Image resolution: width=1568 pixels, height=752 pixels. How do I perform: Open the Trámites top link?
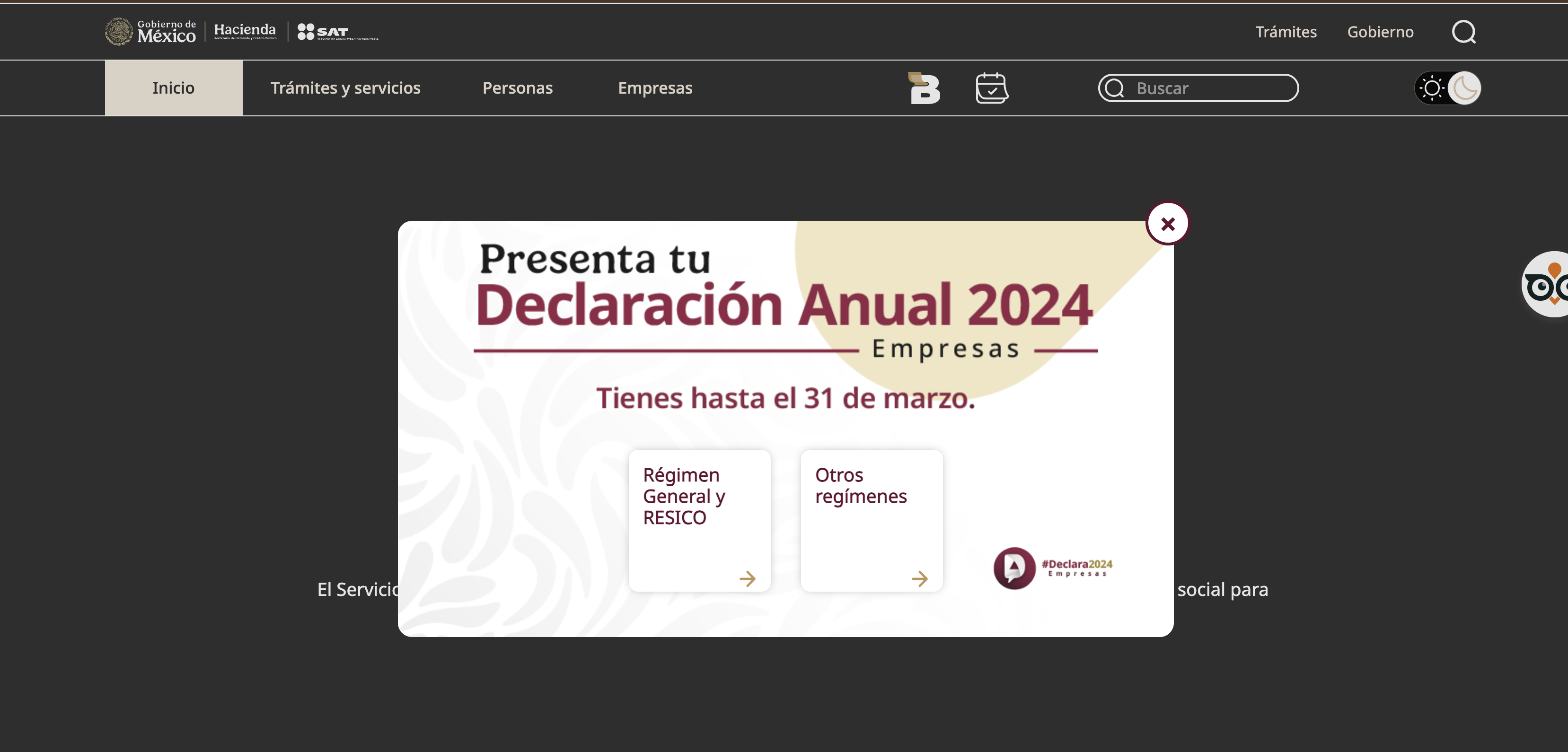tap(1286, 32)
